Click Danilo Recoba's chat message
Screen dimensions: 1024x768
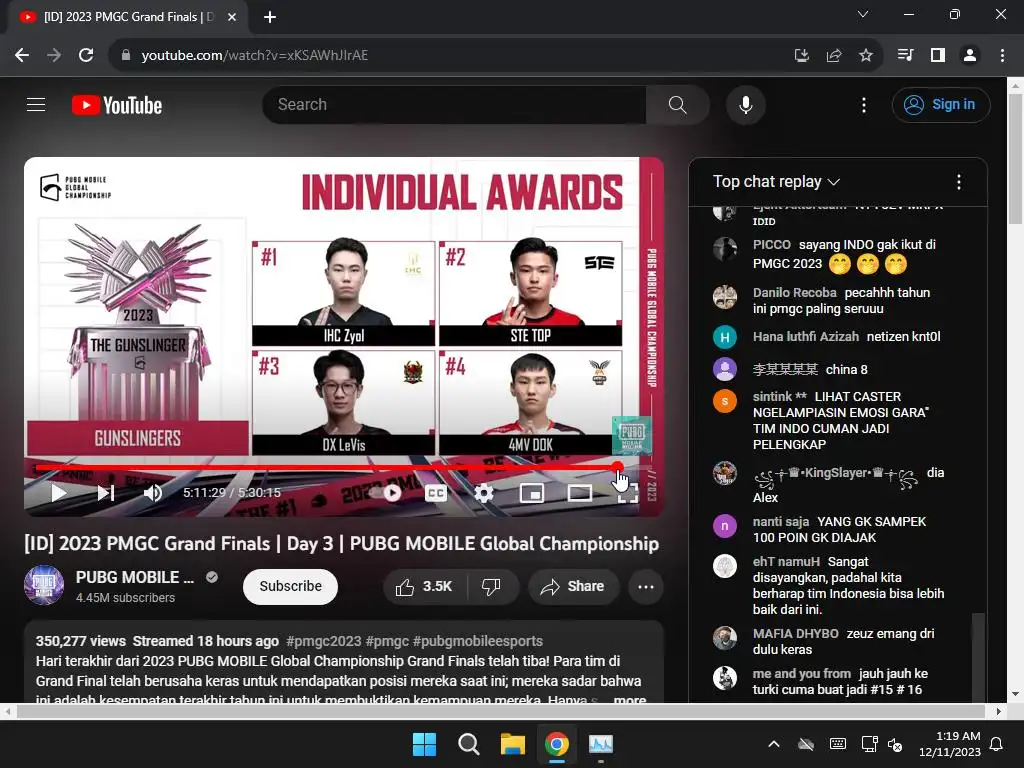coord(841,300)
